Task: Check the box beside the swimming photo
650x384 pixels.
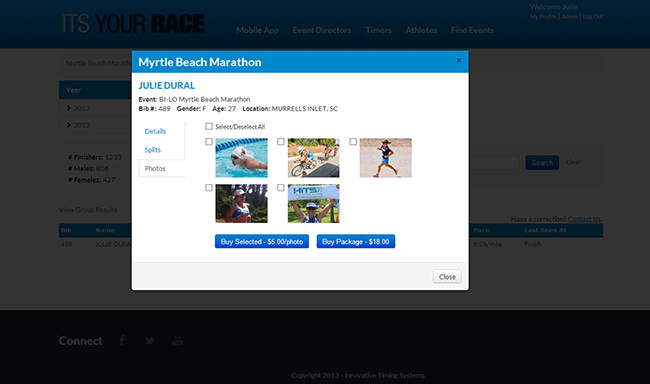Action: [209, 142]
